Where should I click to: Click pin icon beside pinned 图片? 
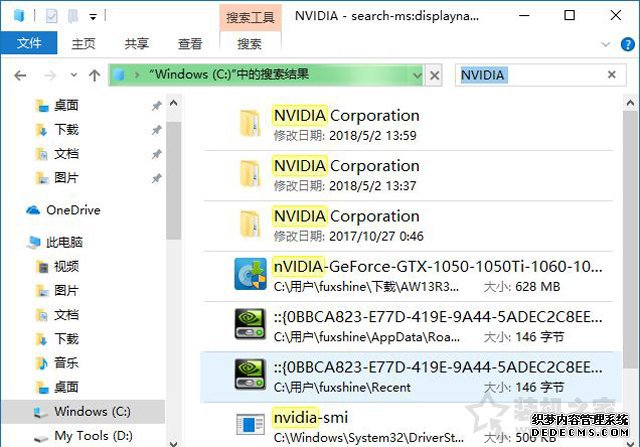tap(156, 178)
